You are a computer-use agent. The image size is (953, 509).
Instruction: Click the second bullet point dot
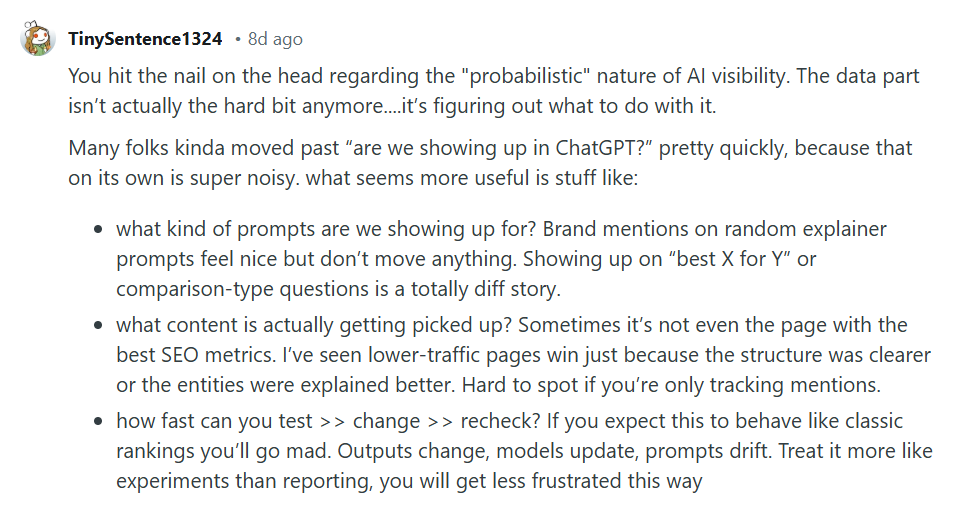(x=98, y=326)
